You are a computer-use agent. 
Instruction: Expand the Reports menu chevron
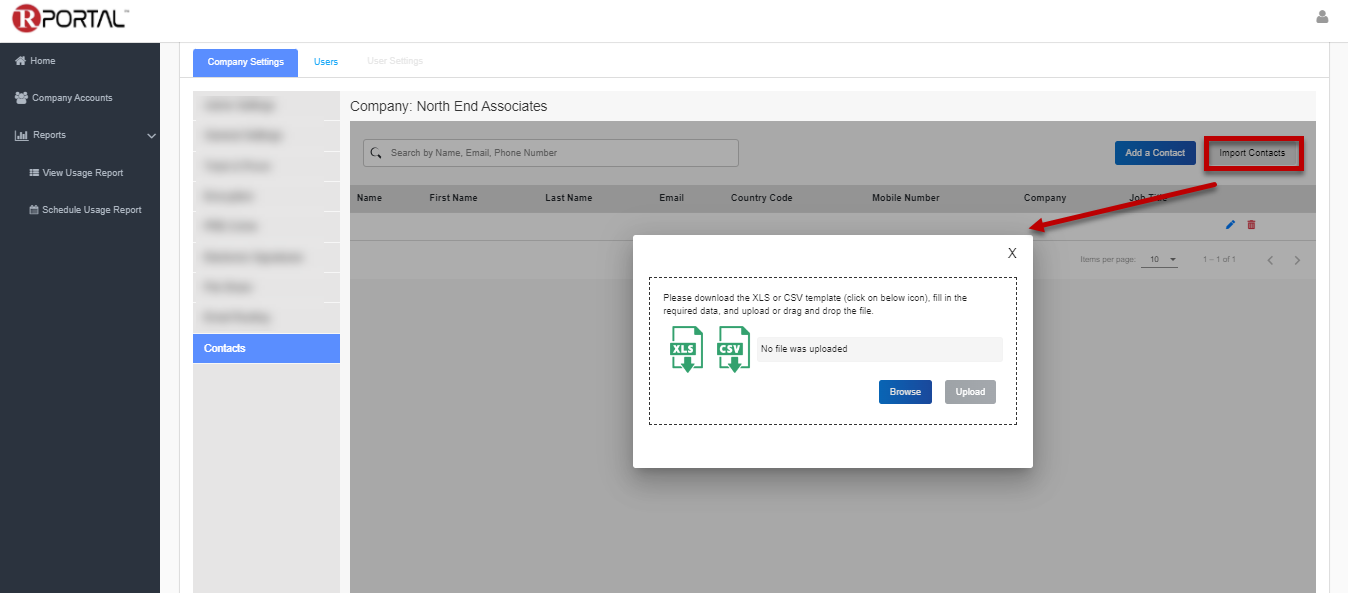[x=151, y=136]
